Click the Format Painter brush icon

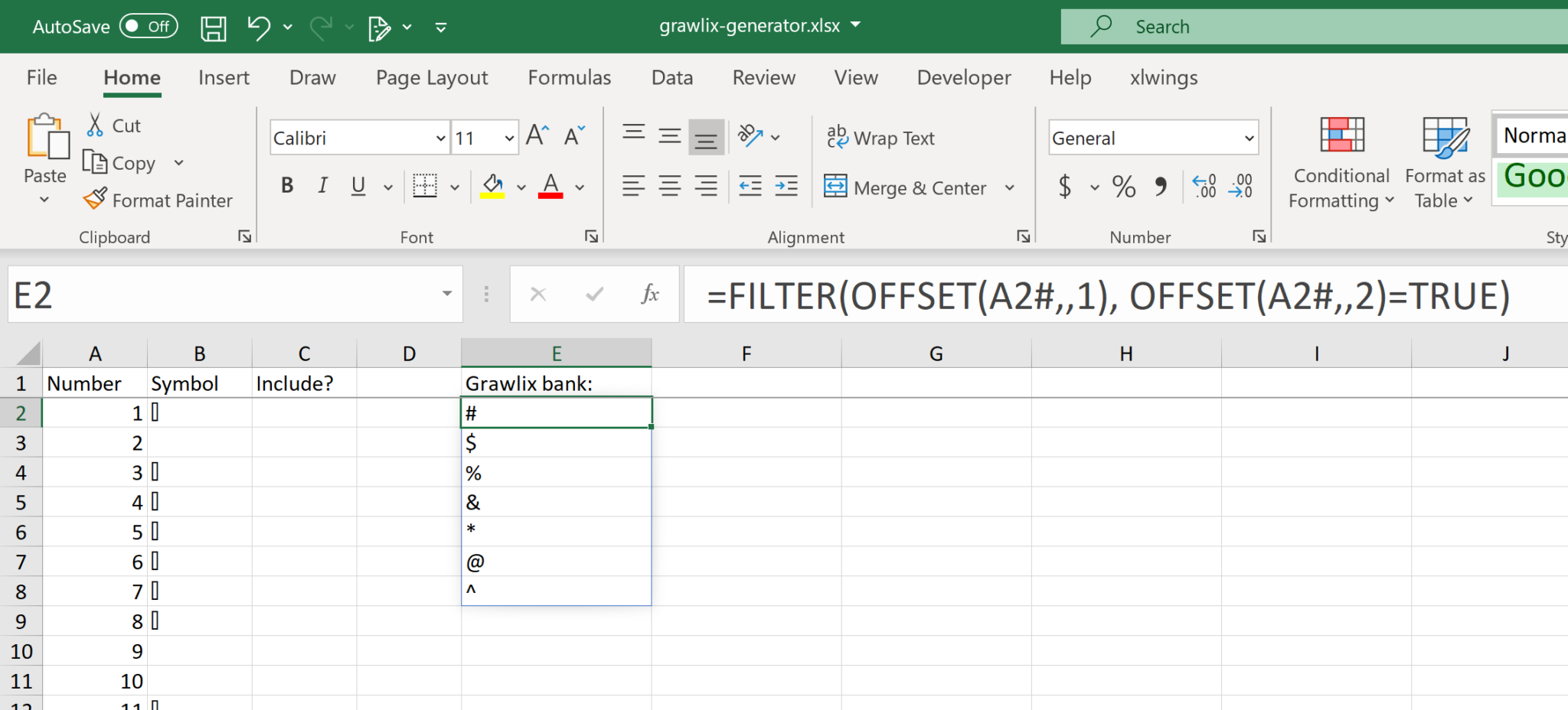[x=96, y=200]
